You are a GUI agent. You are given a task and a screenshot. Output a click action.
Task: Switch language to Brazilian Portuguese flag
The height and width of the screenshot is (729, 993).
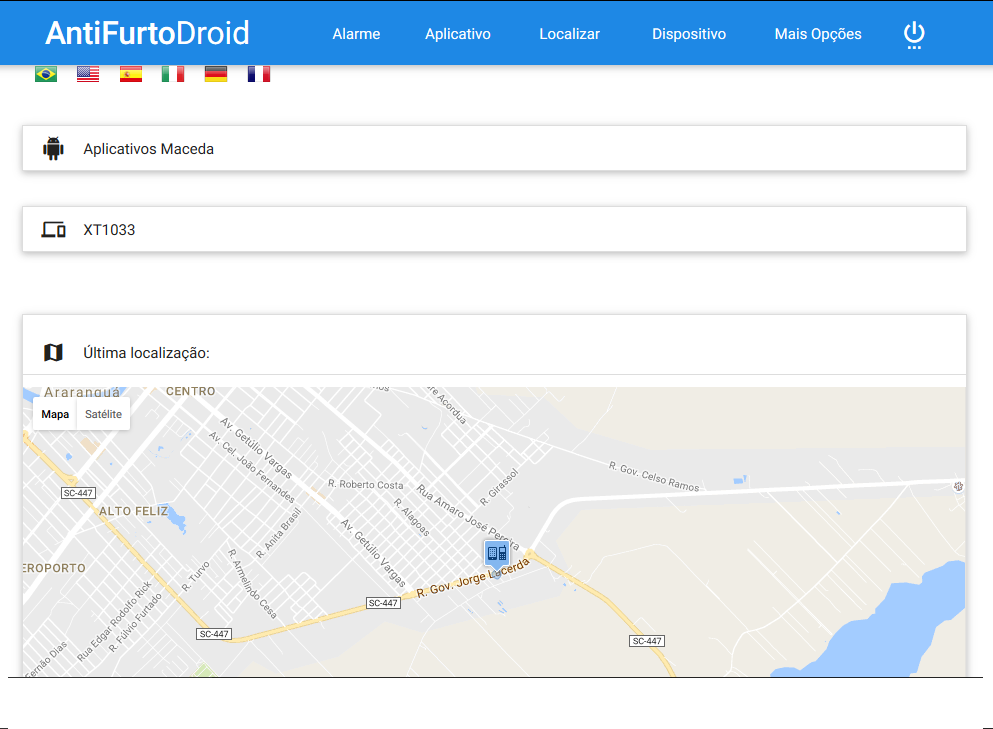click(x=46, y=74)
